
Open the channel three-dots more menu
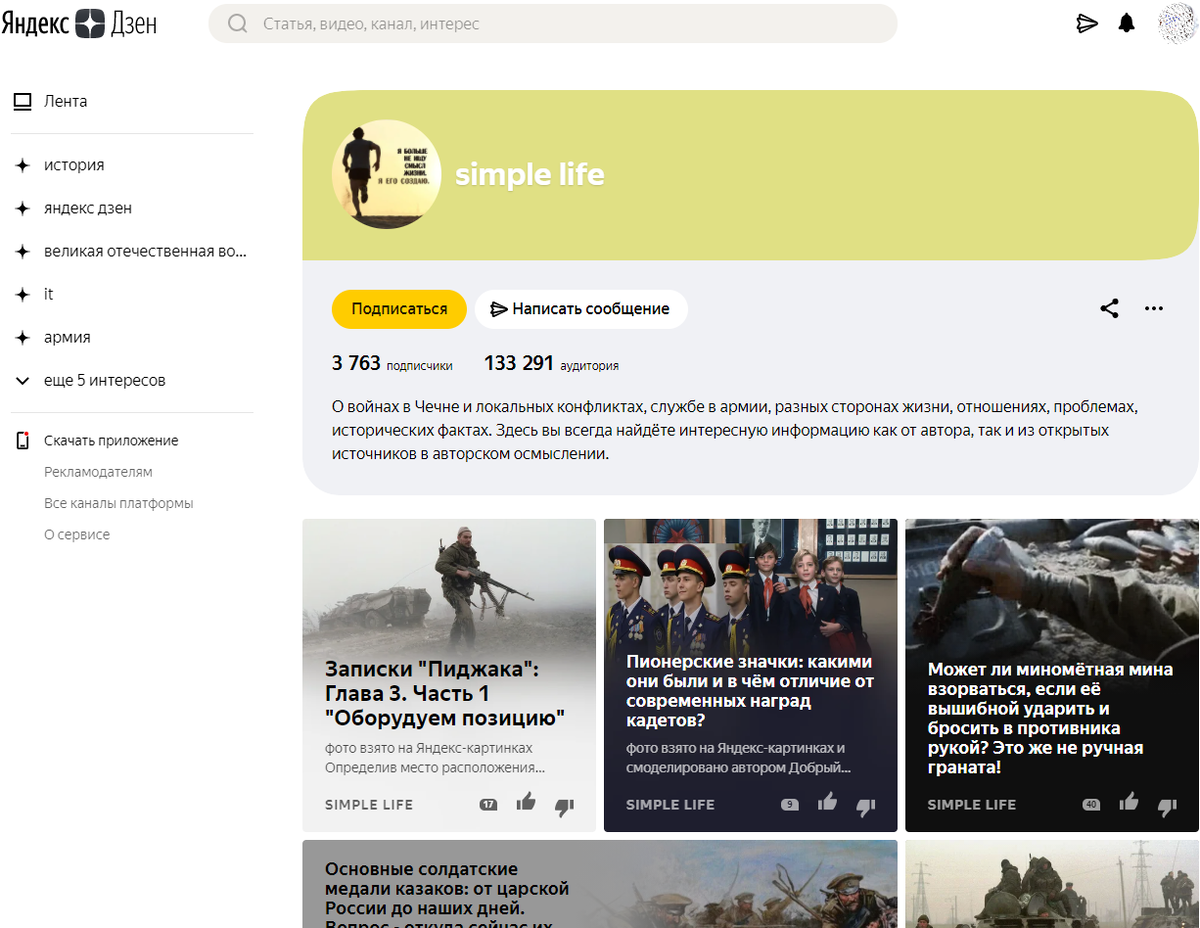tap(1154, 308)
